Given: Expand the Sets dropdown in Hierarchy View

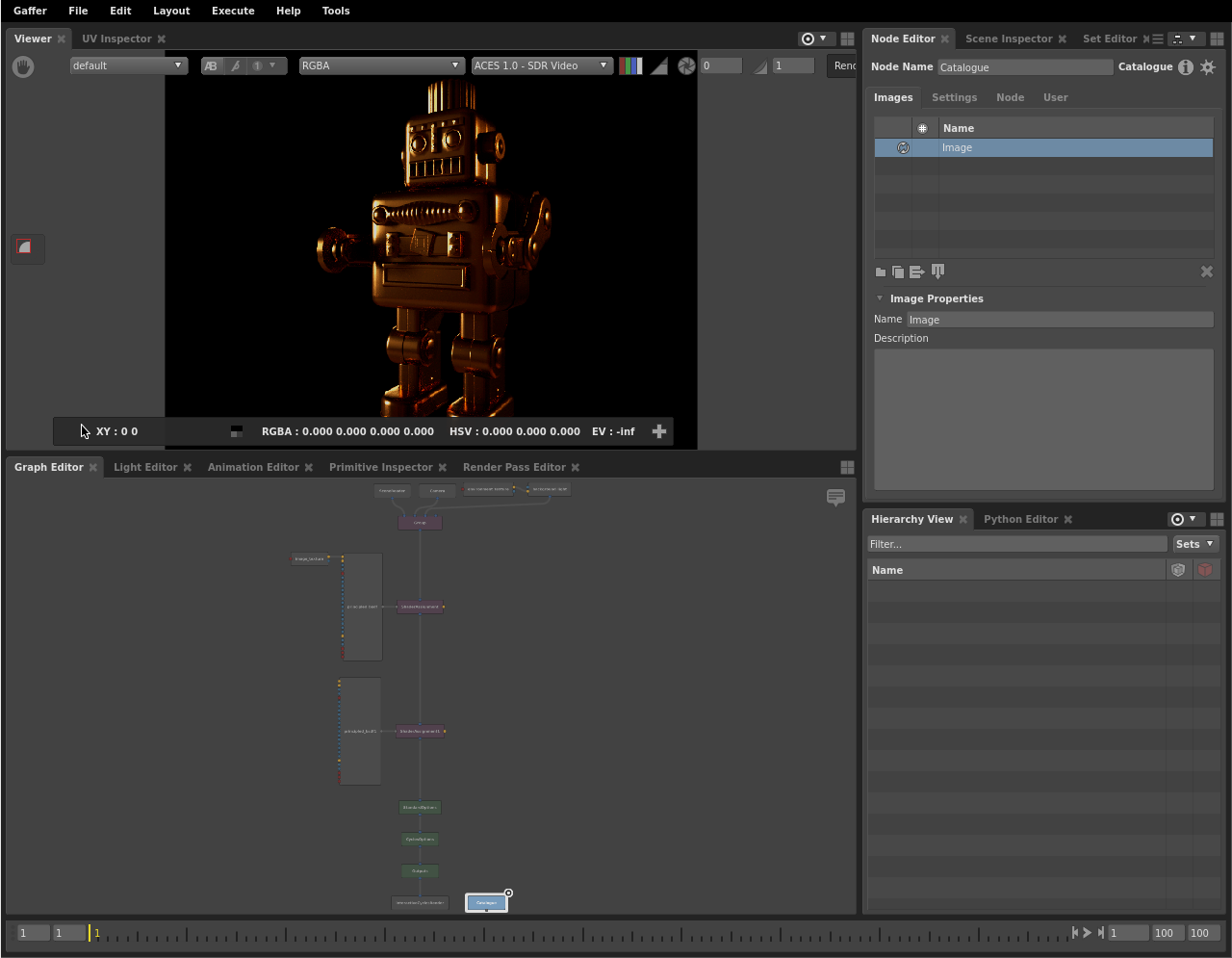Looking at the screenshot, I should pyautogui.click(x=1195, y=544).
